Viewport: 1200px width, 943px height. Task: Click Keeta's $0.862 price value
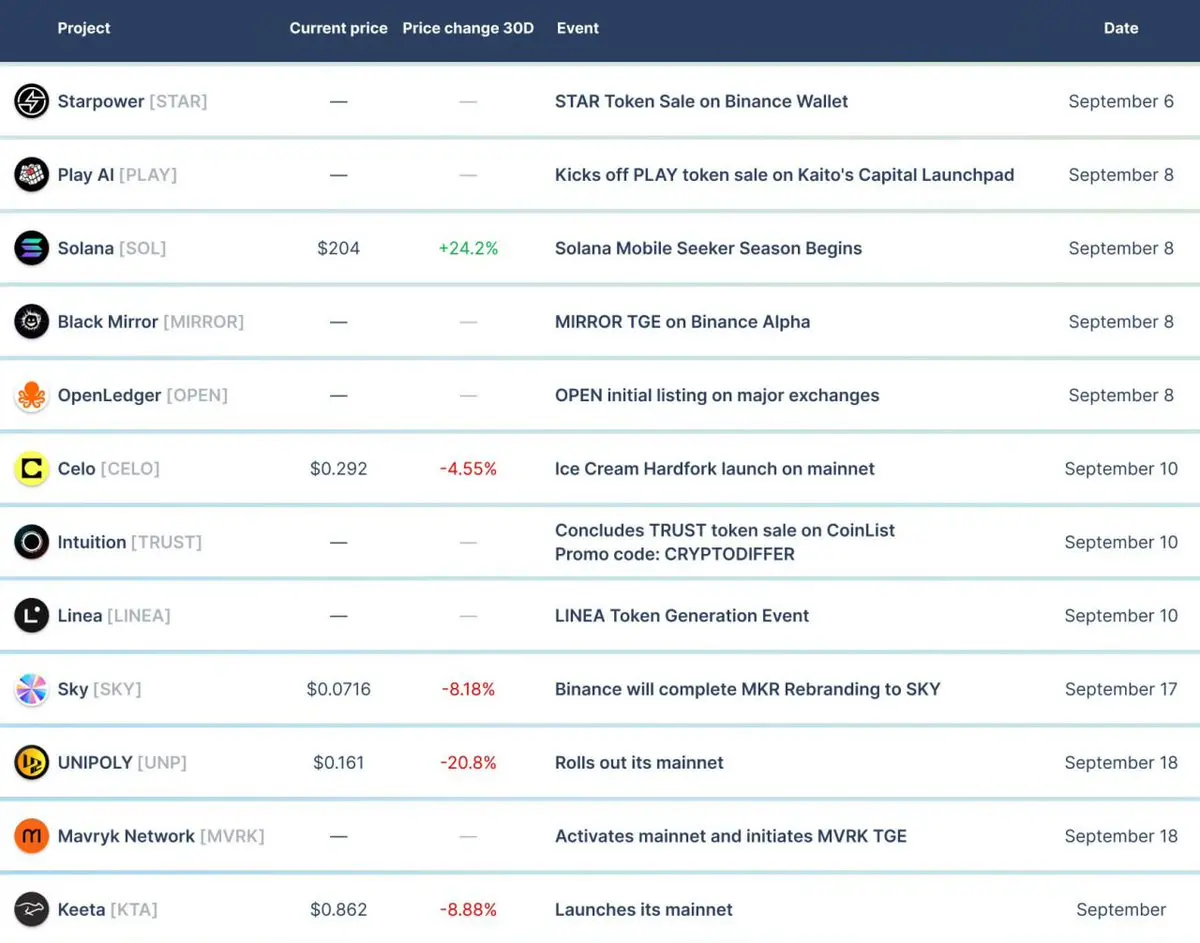[338, 910]
